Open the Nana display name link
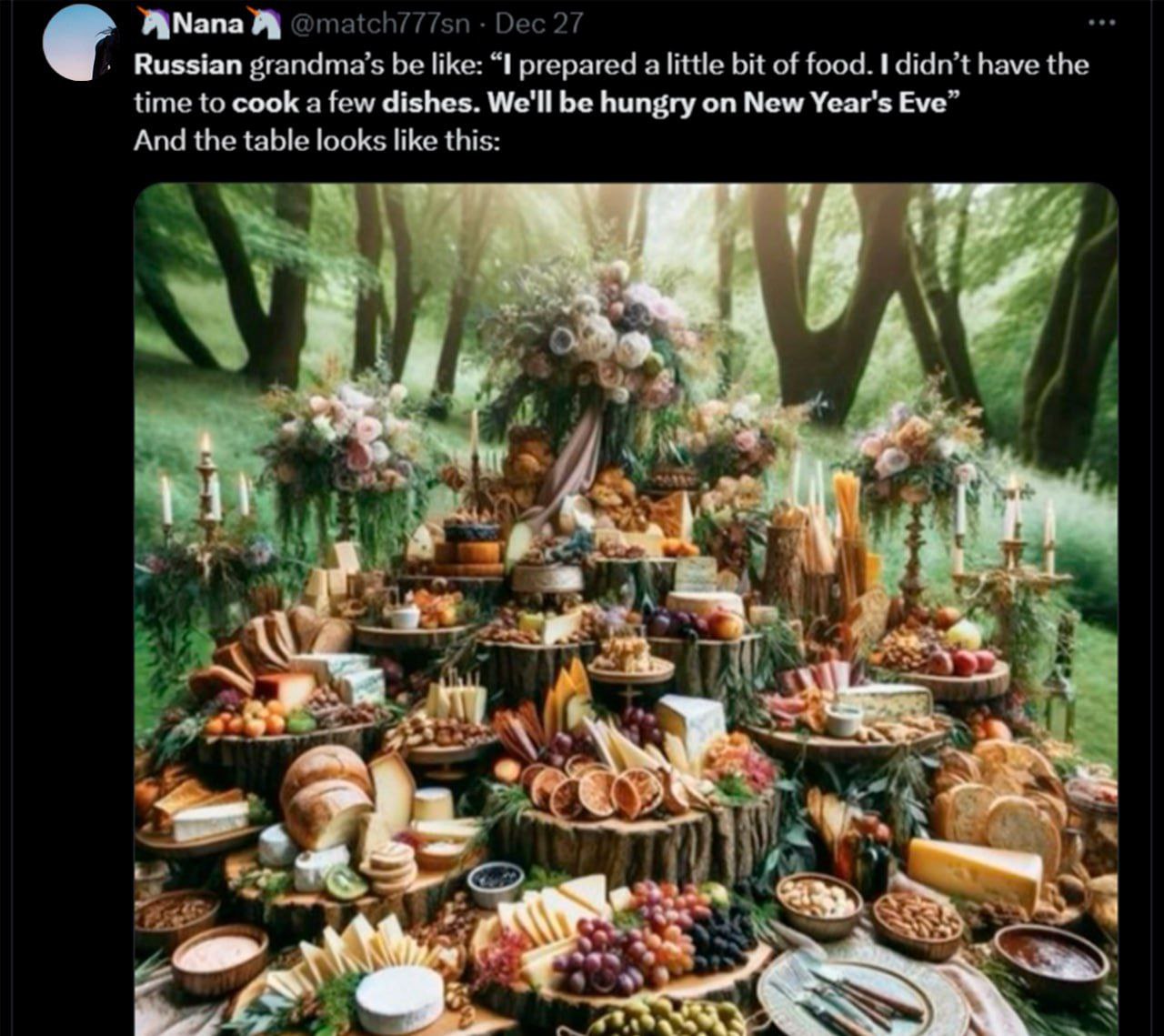The image size is (1164, 1036). click(208, 24)
